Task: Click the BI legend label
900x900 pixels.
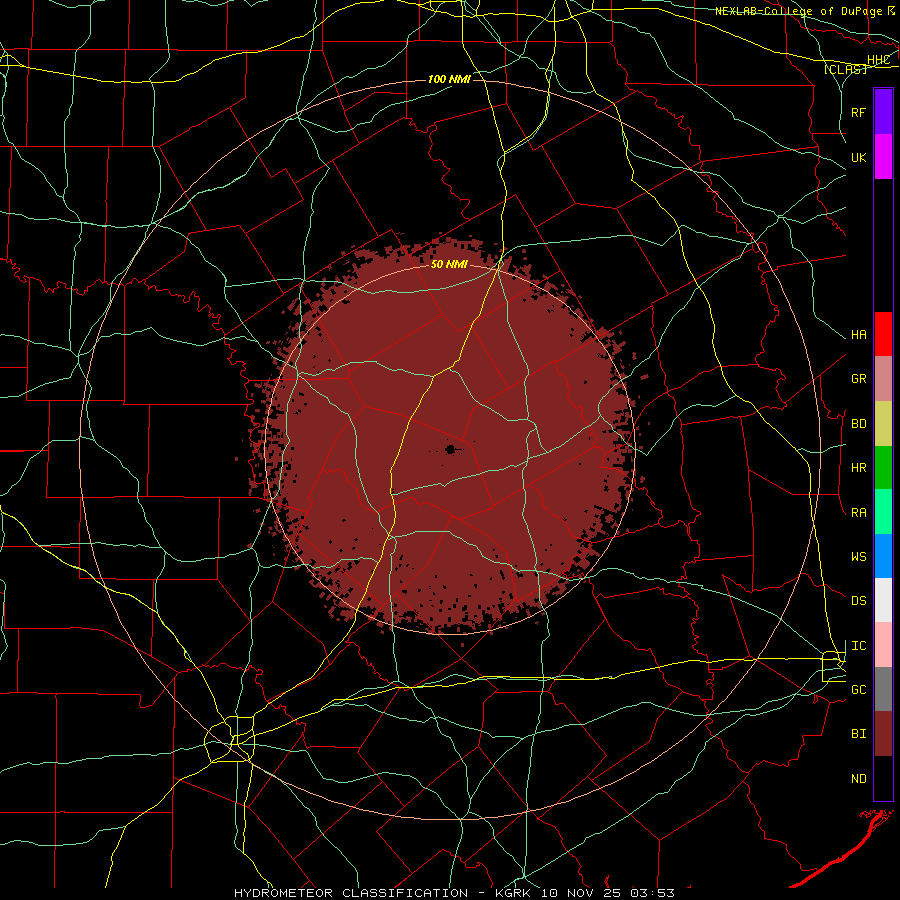Action: (x=858, y=734)
